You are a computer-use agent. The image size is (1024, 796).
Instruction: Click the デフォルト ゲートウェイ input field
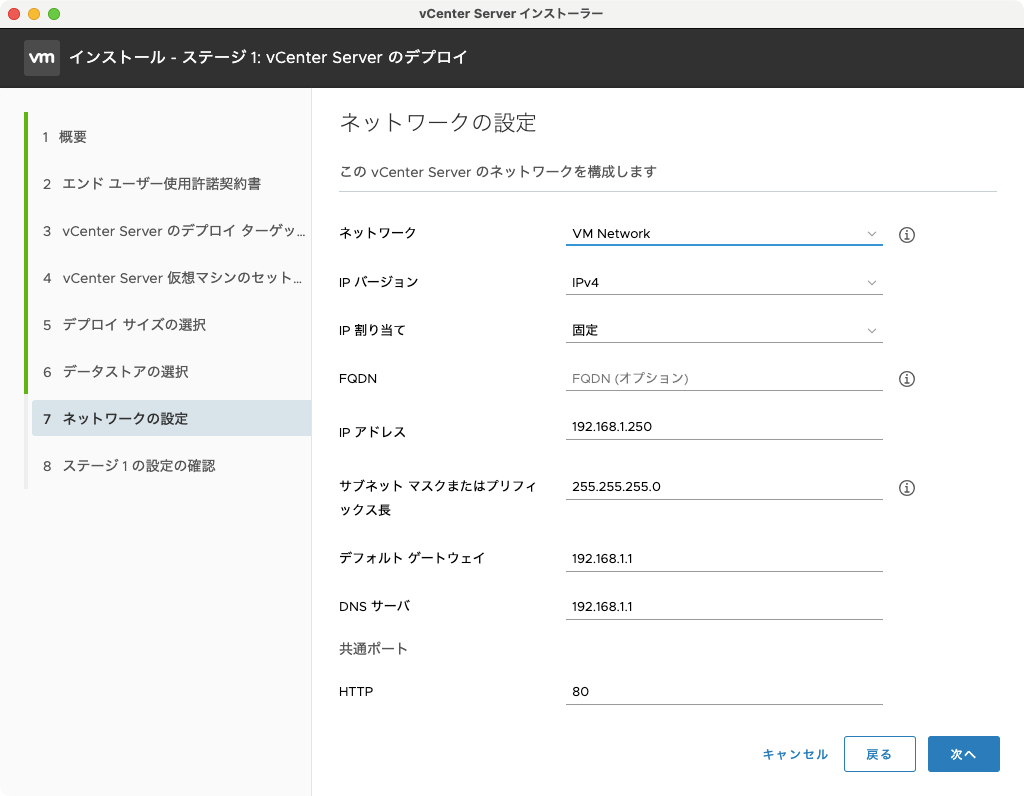[x=724, y=559]
